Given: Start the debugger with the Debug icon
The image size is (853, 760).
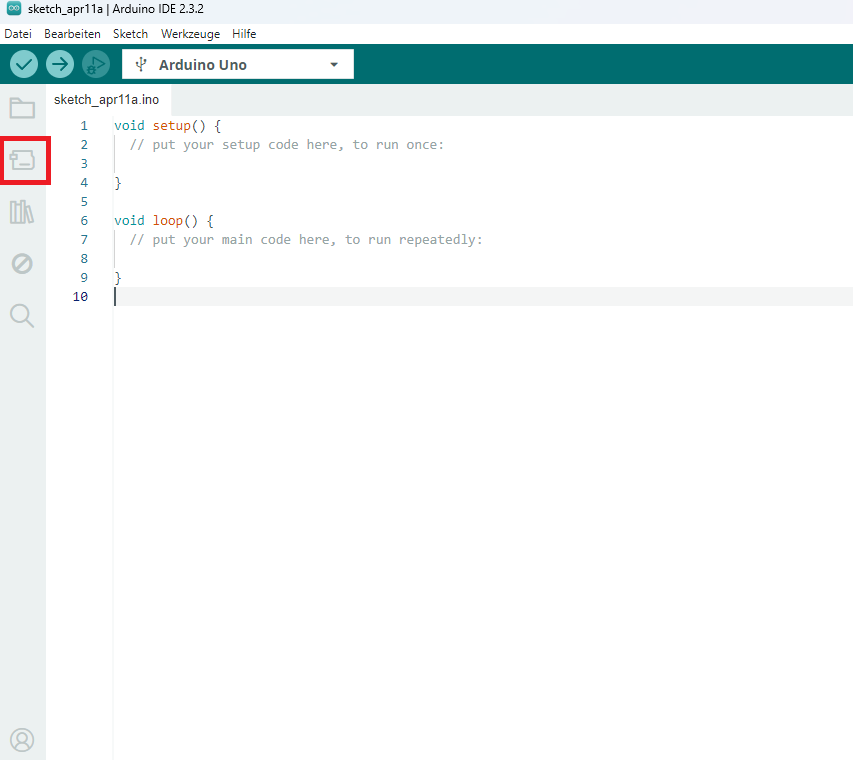Looking at the screenshot, I should 96,65.
